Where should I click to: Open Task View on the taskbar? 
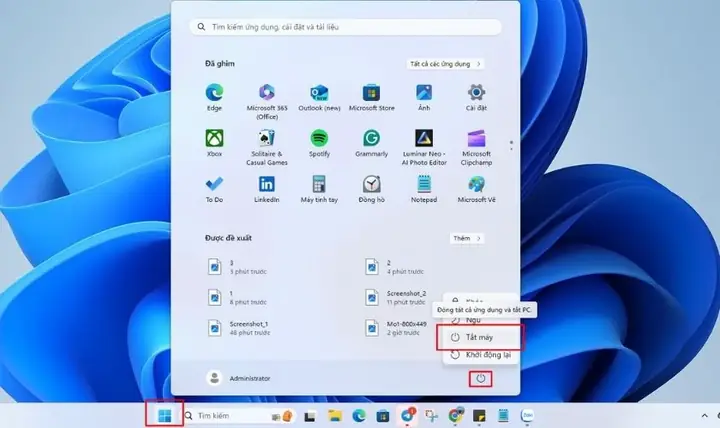[310, 417]
